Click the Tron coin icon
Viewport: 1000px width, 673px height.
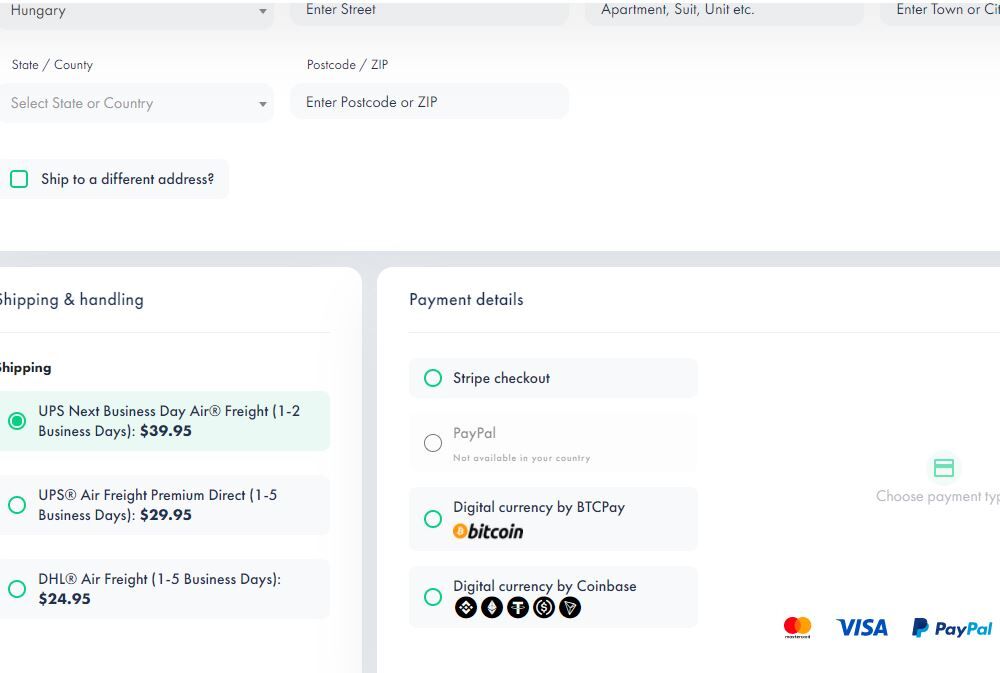pyautogui.click(x=570, y=608)
